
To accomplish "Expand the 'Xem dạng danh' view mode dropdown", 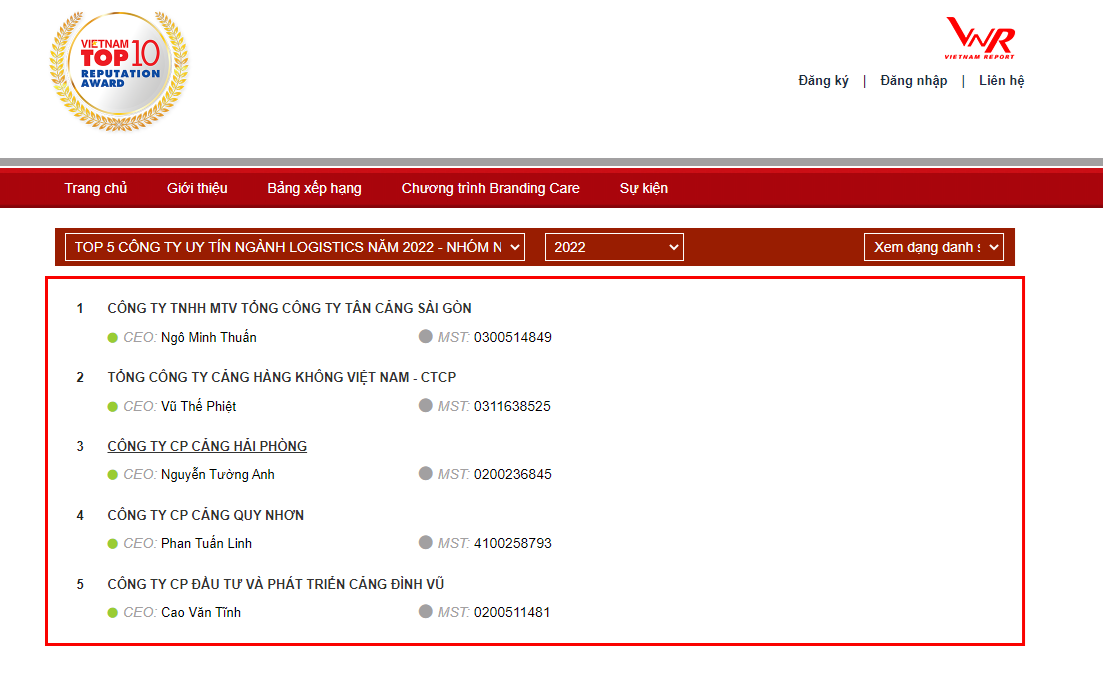I will click(933, 247).
